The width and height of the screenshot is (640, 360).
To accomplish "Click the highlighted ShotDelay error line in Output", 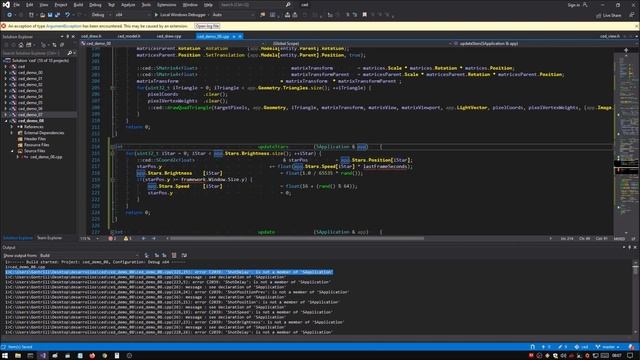I will coord(169,272).
